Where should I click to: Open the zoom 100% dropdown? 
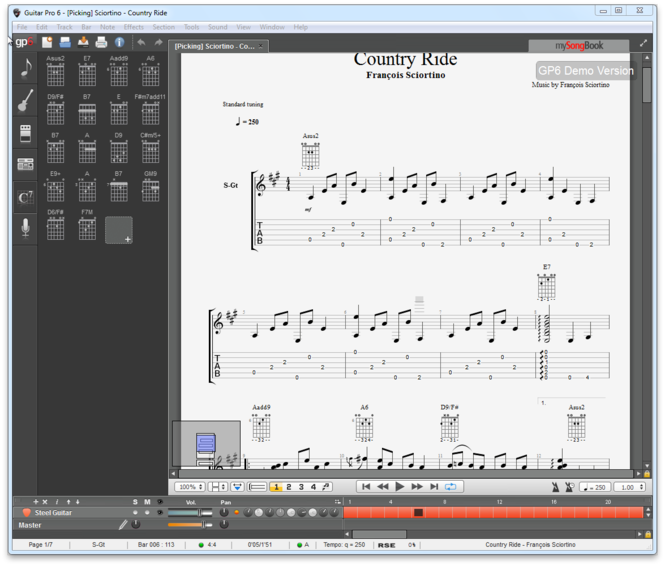pos(190,487)
